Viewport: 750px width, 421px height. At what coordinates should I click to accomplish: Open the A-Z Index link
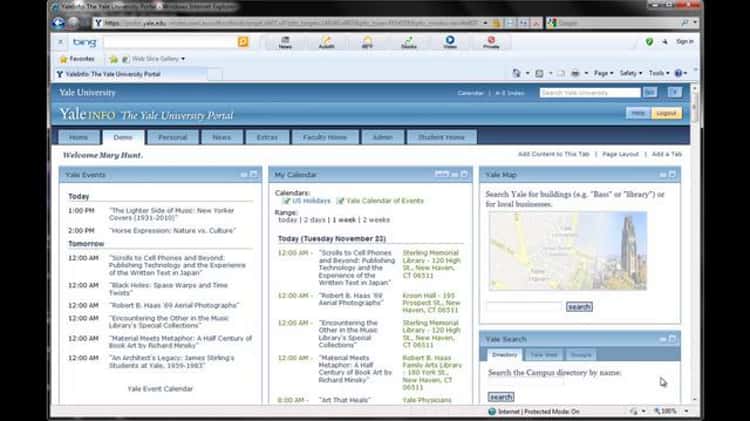(510, 93)
